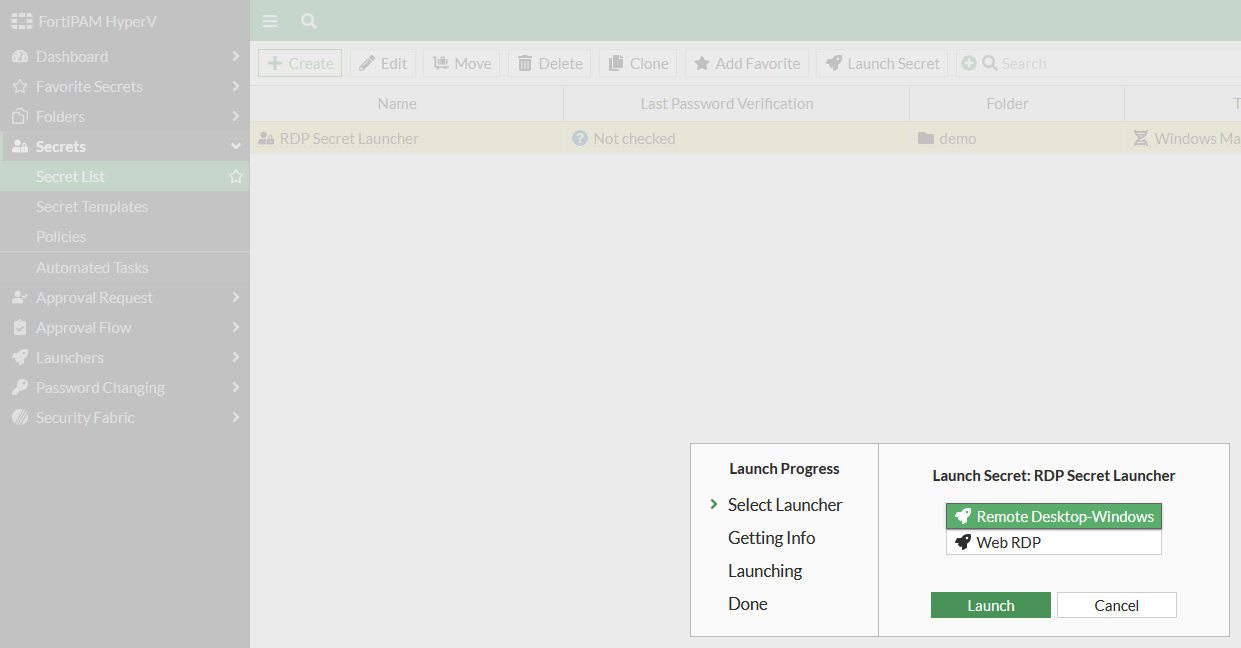This screenshot has width=1241, height=648.
Task: Select the Remote Desktop-Windows launcher option
Action: tap(1053, 516)
